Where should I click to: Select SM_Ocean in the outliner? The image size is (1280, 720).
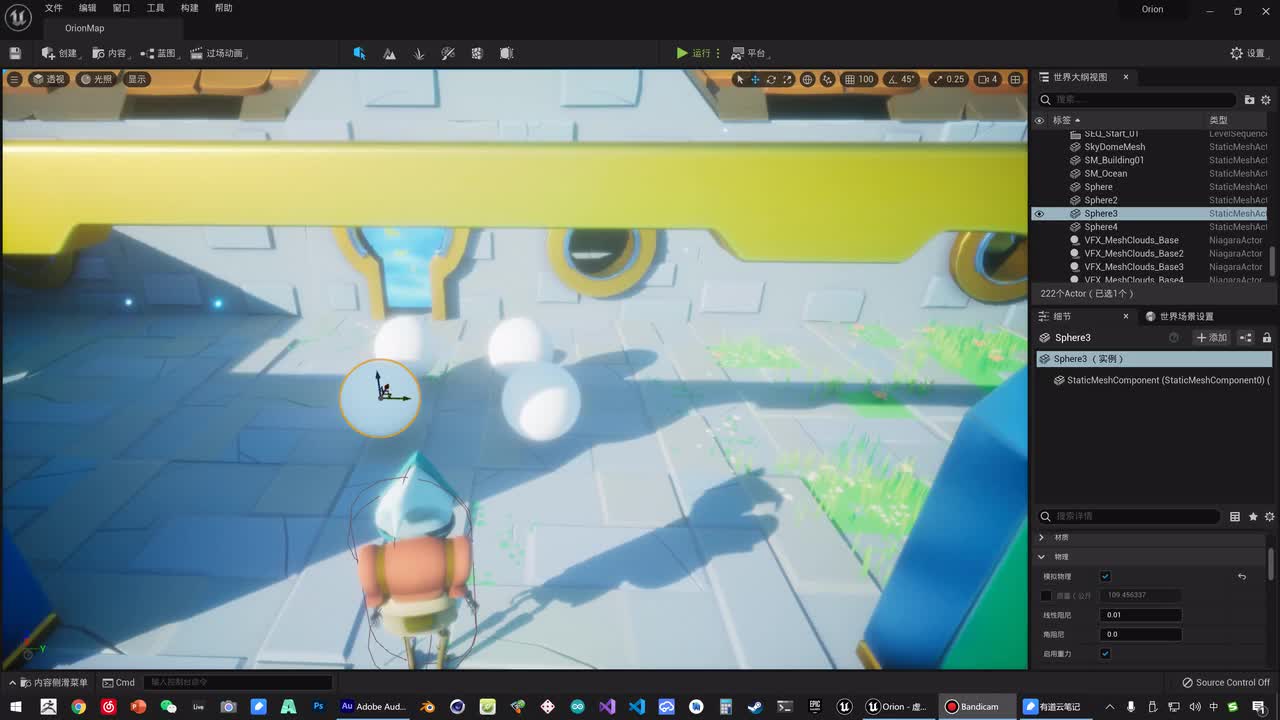(1105, 173)
